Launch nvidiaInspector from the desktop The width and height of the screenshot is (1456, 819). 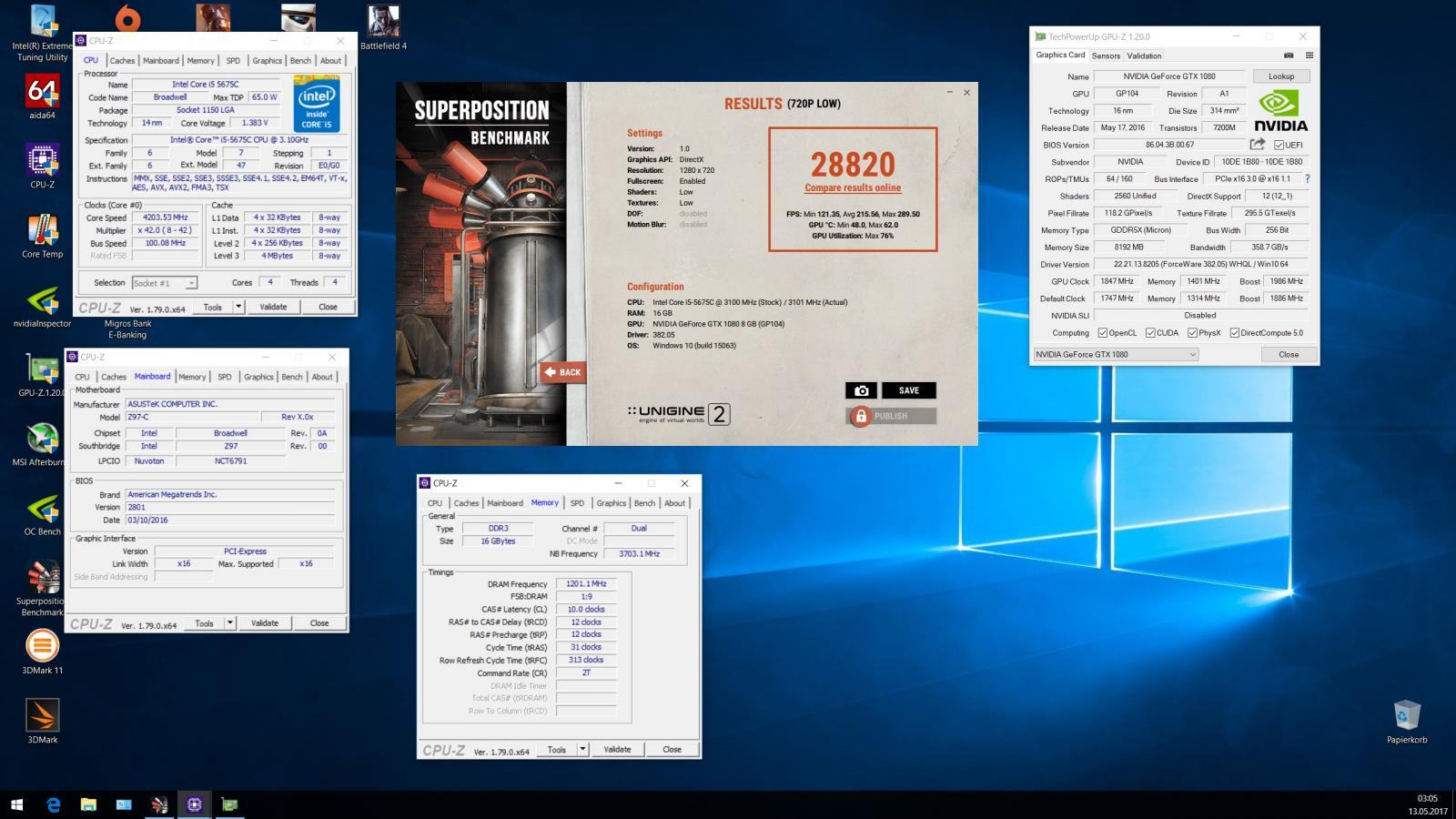(x=43, y=307)
